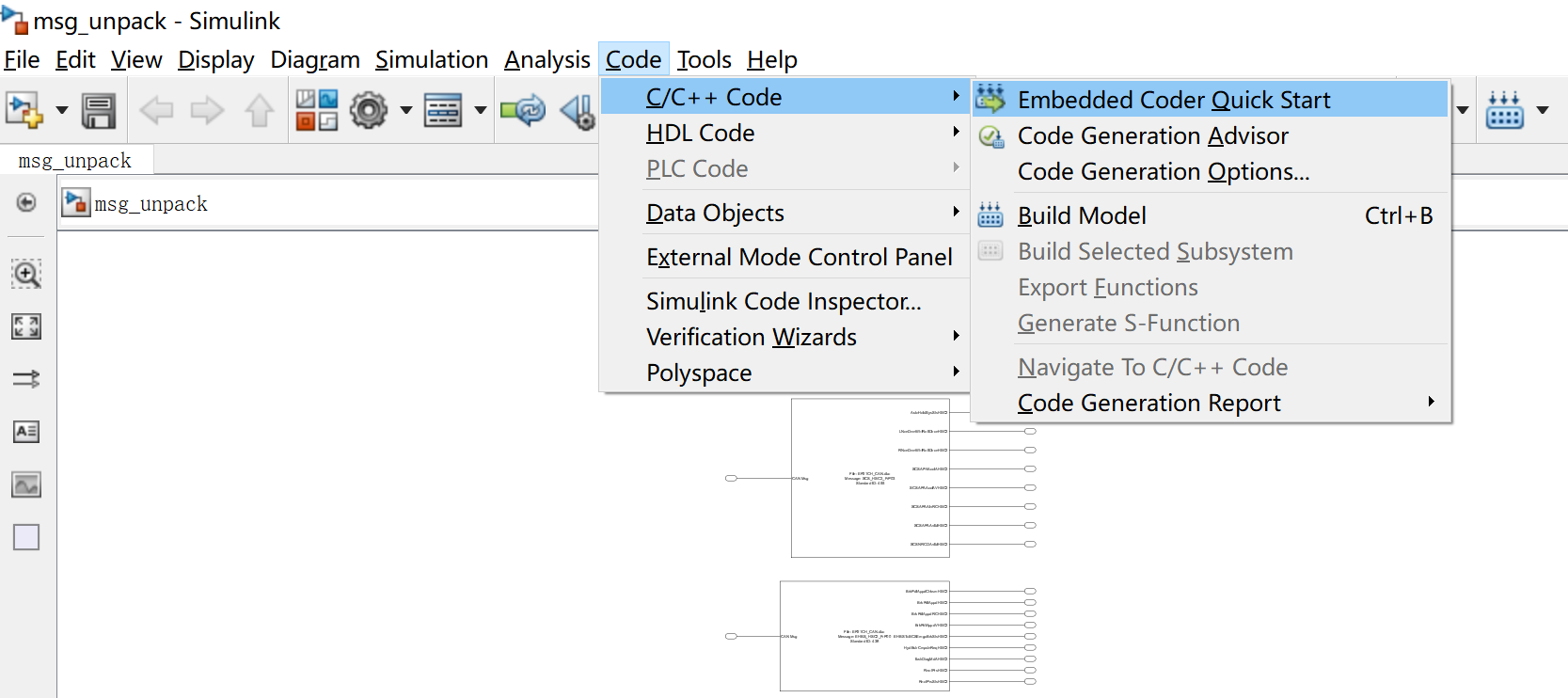
Task: Toggle the Sample Time display arrows icon
Action: 26,379
